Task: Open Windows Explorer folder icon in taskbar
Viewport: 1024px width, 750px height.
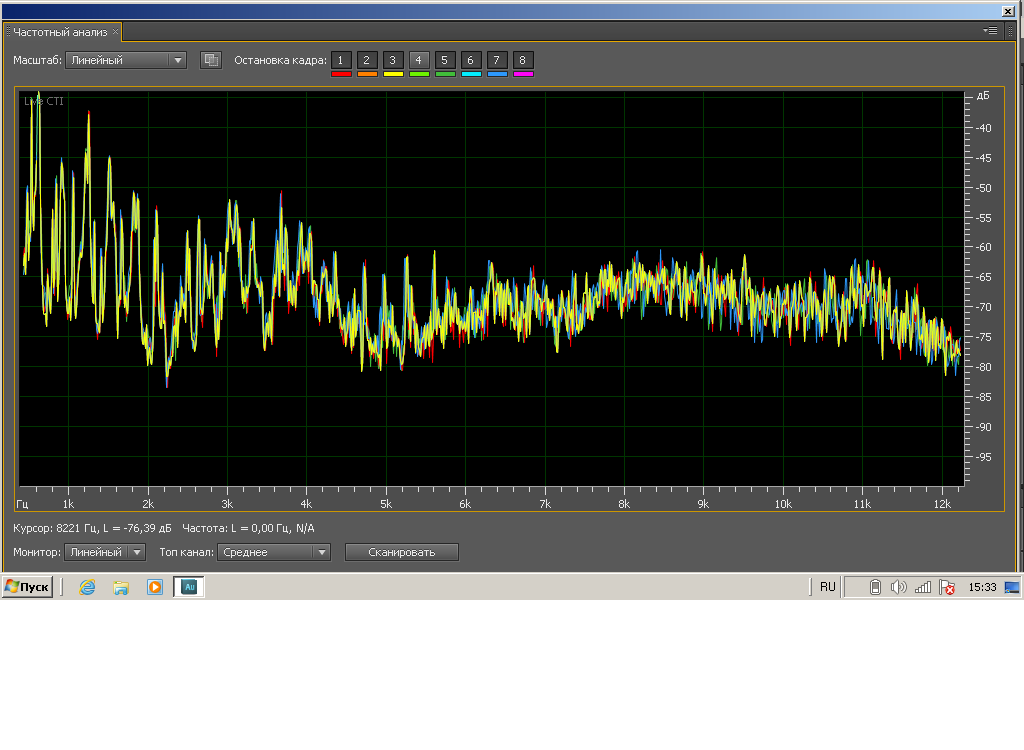Action: [x=121, y=587]
